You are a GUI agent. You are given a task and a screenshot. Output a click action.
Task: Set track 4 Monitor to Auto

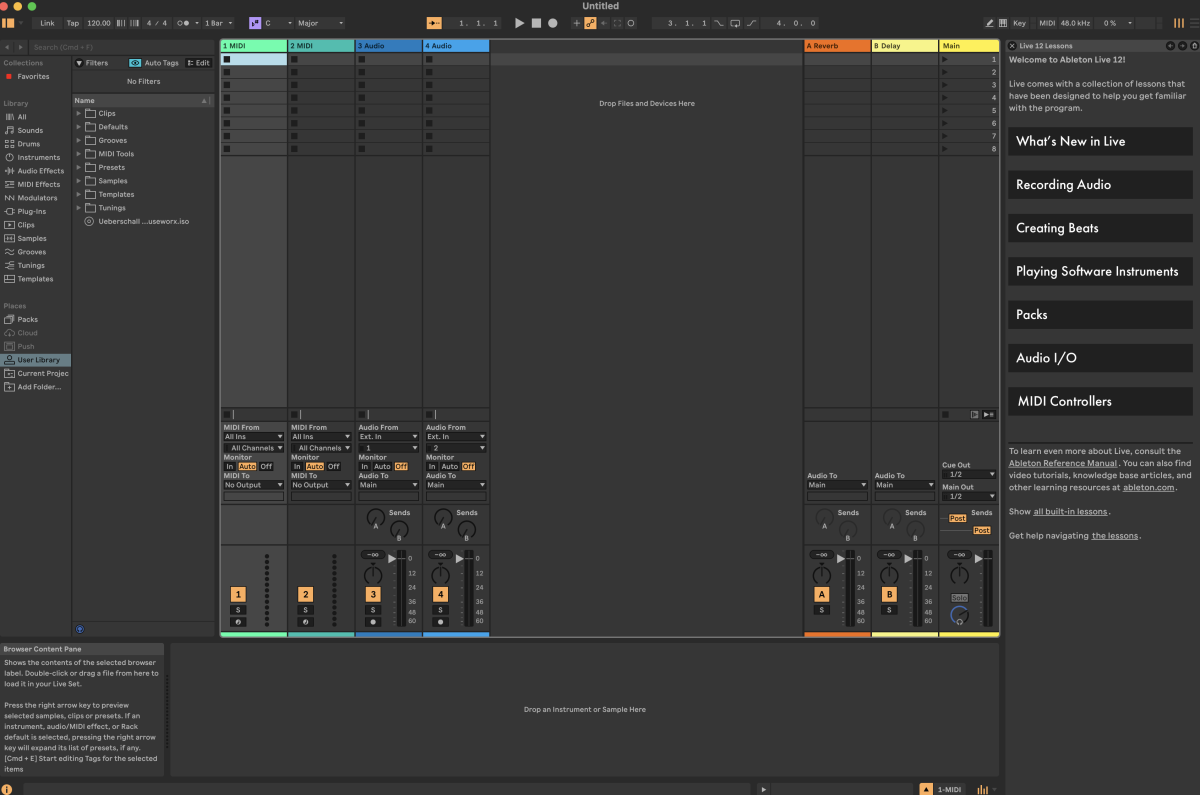449,466
